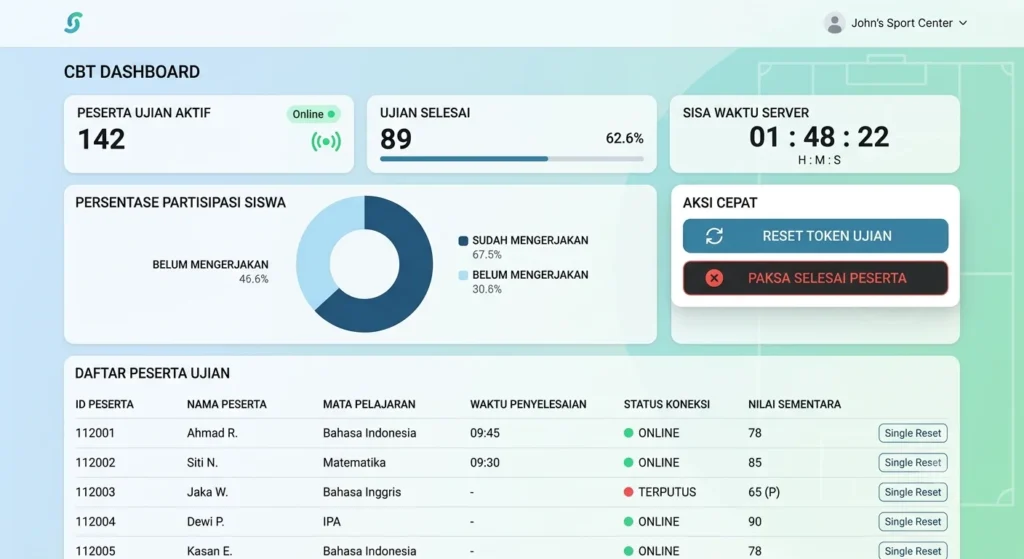Viewport: 1024px width, 559px height.
Task: Click the name Siti N.
Action: point(202,462)
